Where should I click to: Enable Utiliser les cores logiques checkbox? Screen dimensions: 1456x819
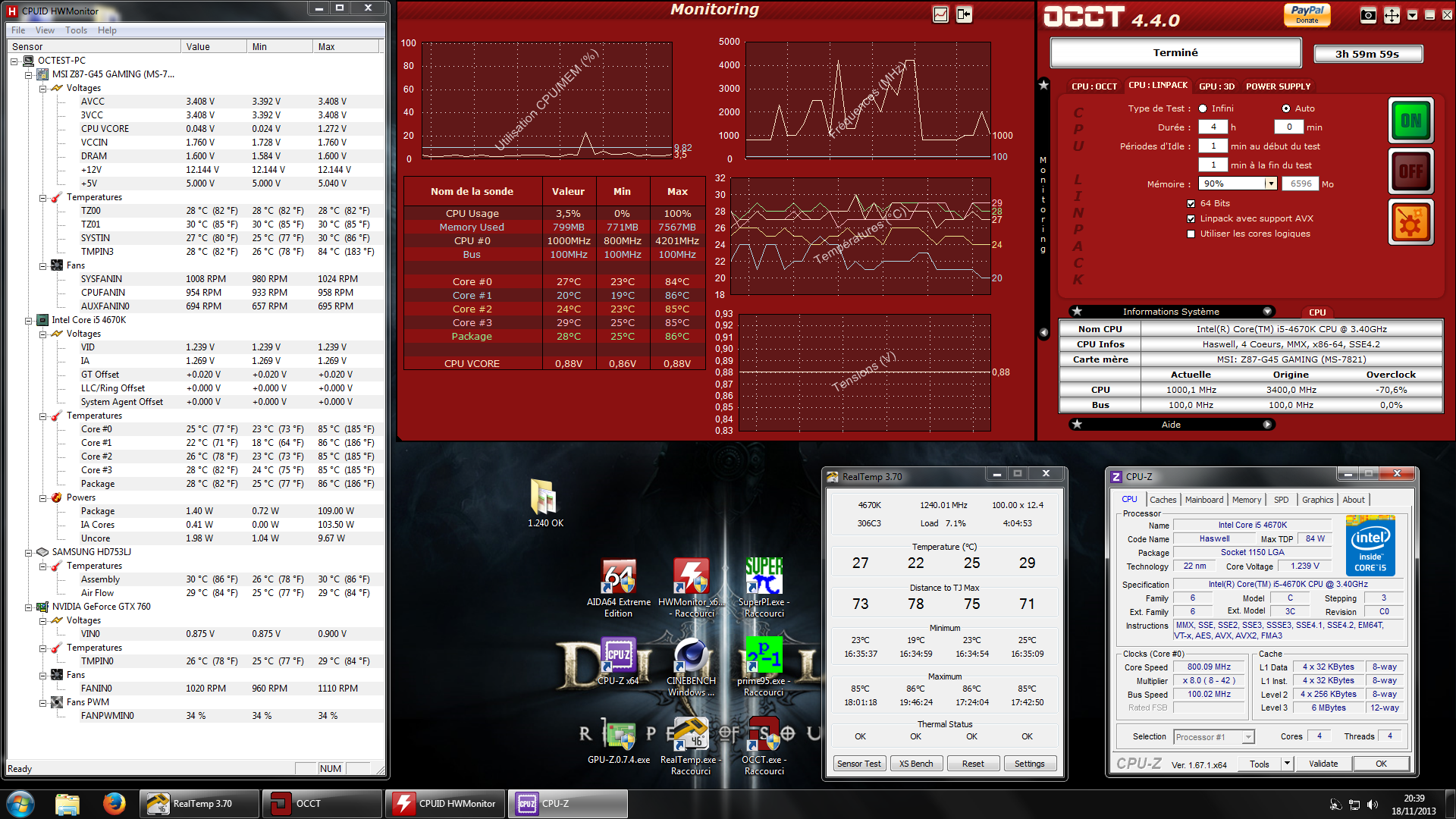[1191, 234]
